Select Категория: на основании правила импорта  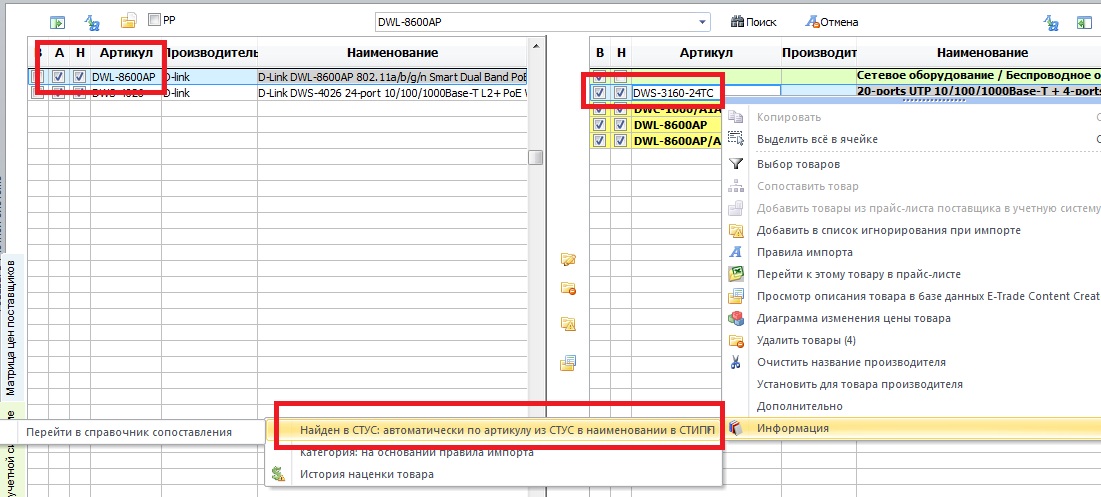[x=494, y=452]
